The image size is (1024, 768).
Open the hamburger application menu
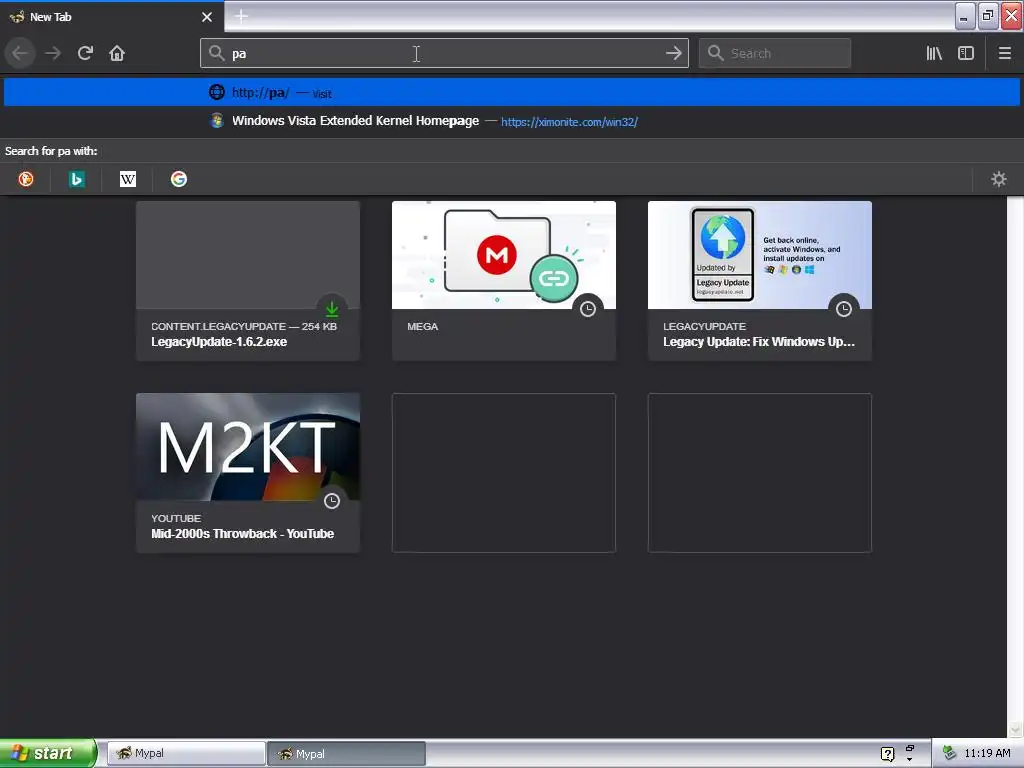[1005, 53]
